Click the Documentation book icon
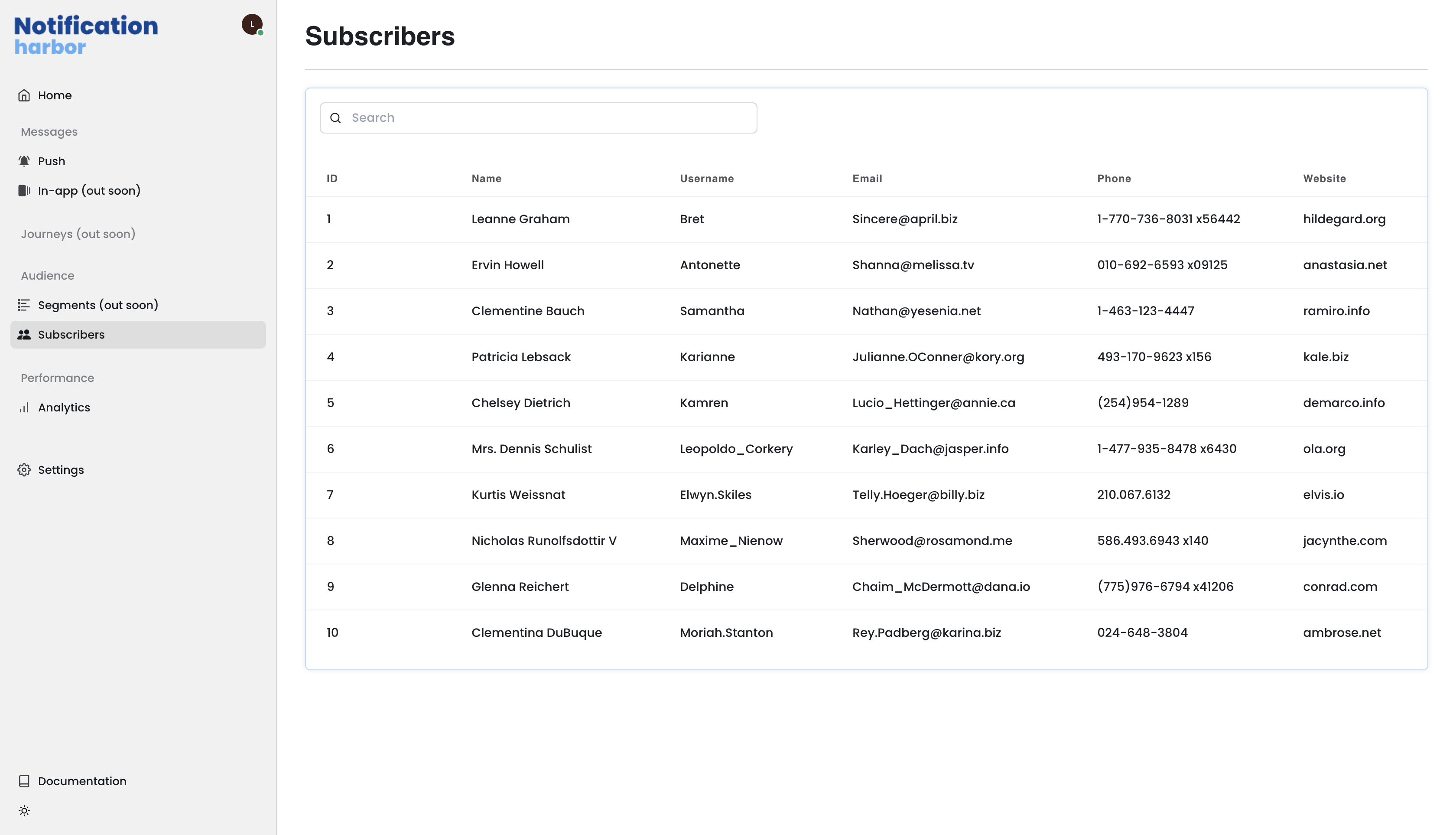Viewport: 1456px width, 835px height. tap(24, 781)
